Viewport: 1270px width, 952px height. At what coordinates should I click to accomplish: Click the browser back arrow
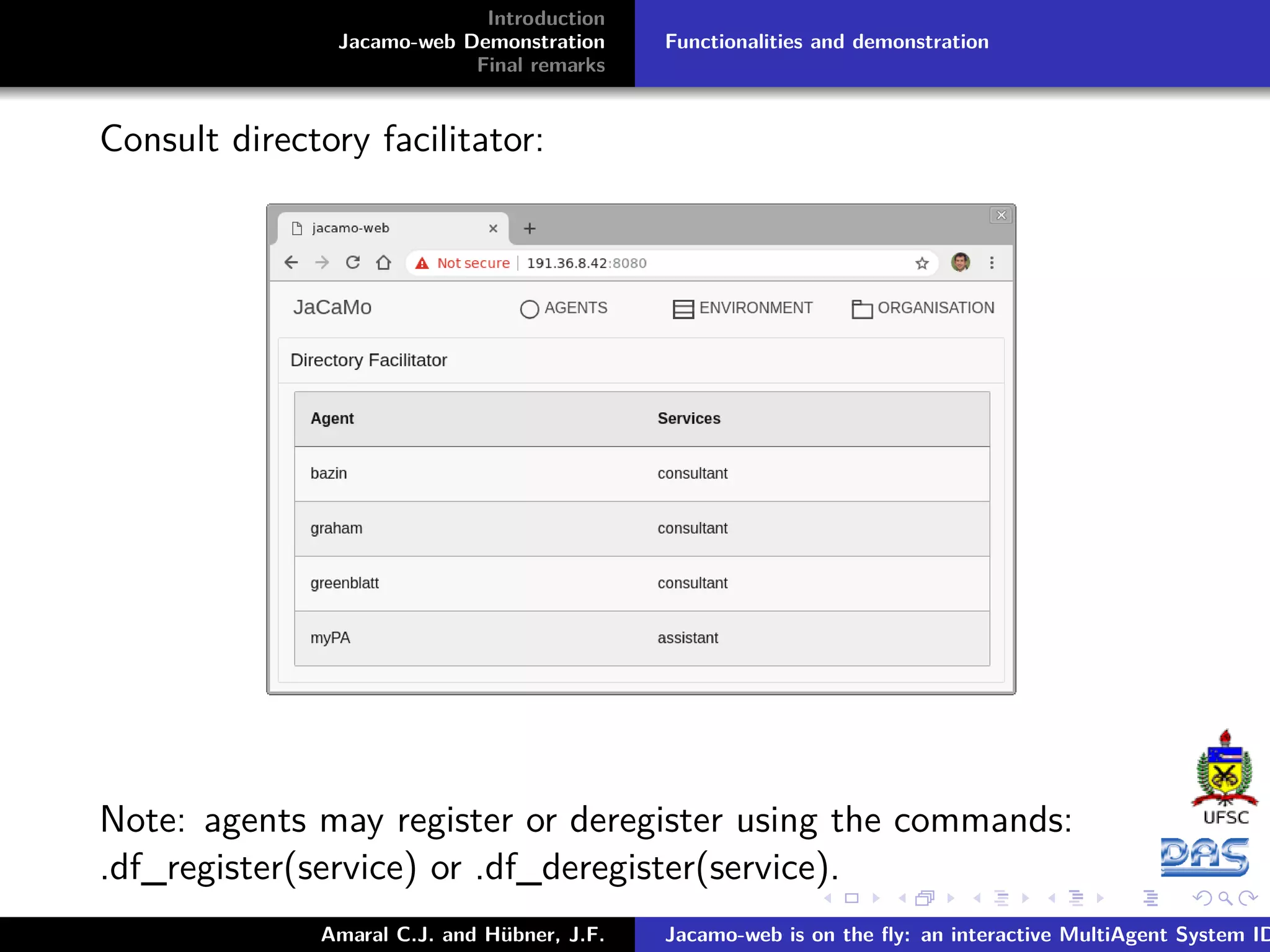coord(291,262)
